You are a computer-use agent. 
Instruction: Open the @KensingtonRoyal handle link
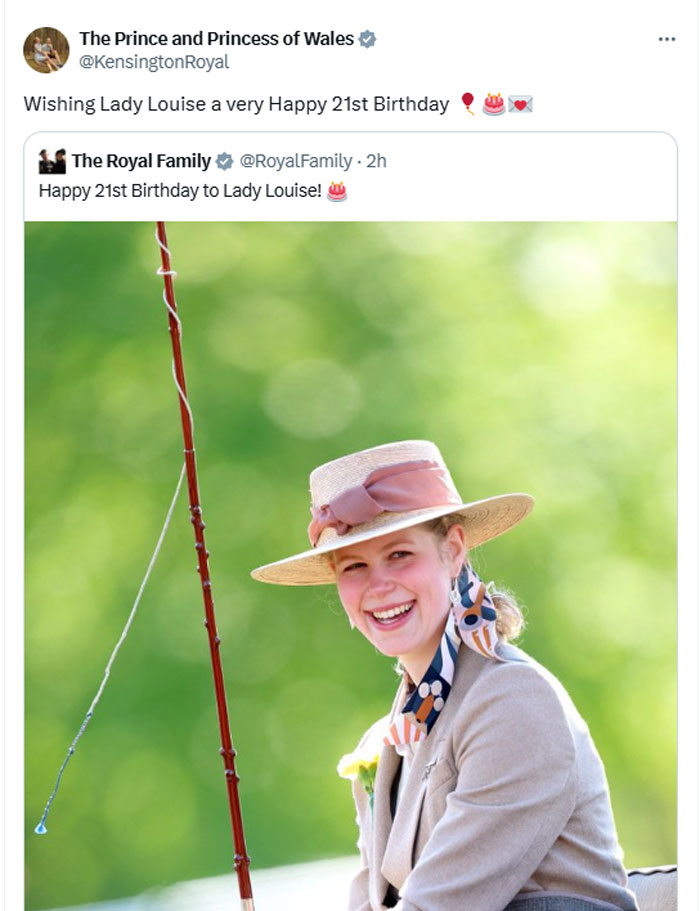pos(154,62)
